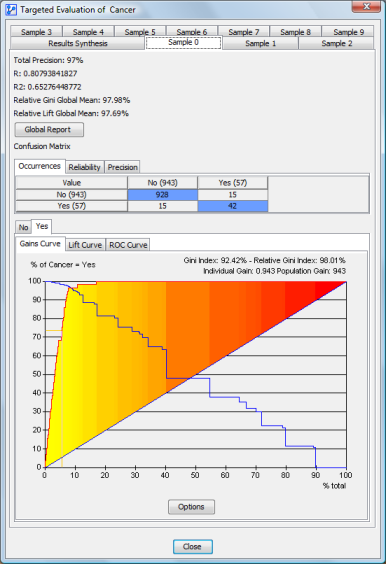Select the No (943) row label
This screenshot has height=564, width=386.
point(72,195)
